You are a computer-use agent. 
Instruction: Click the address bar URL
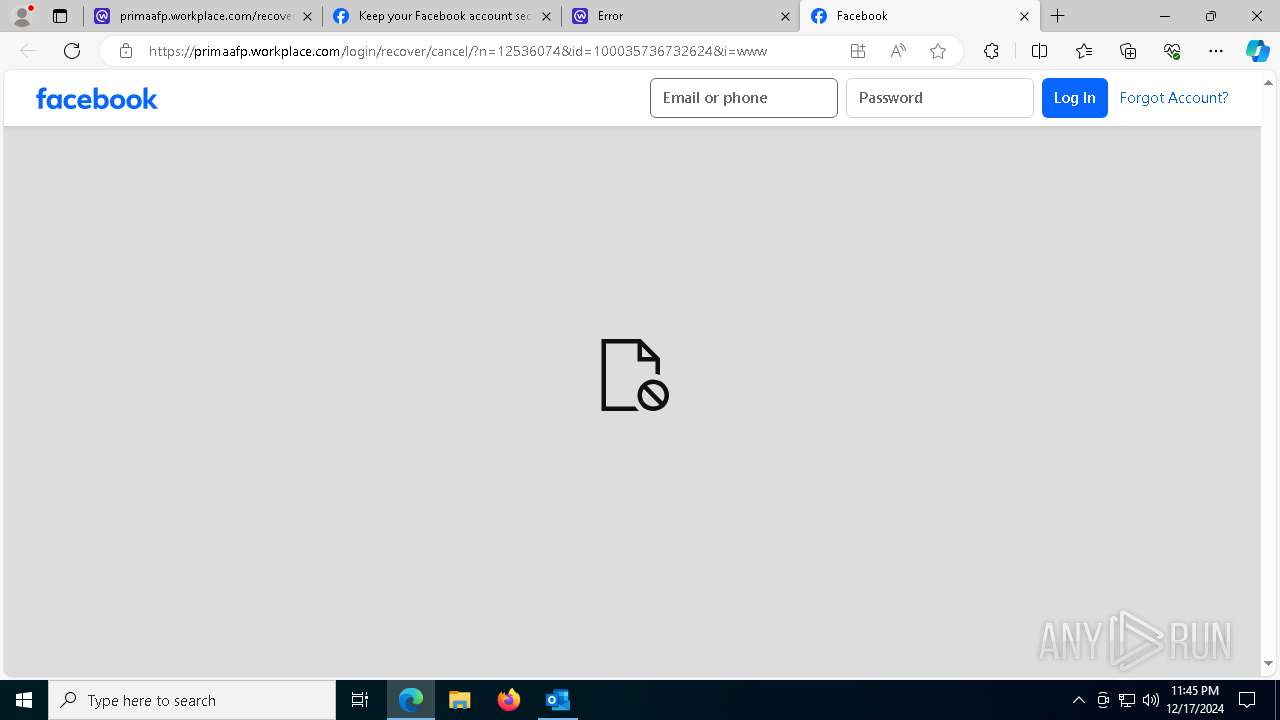(458, 51)
